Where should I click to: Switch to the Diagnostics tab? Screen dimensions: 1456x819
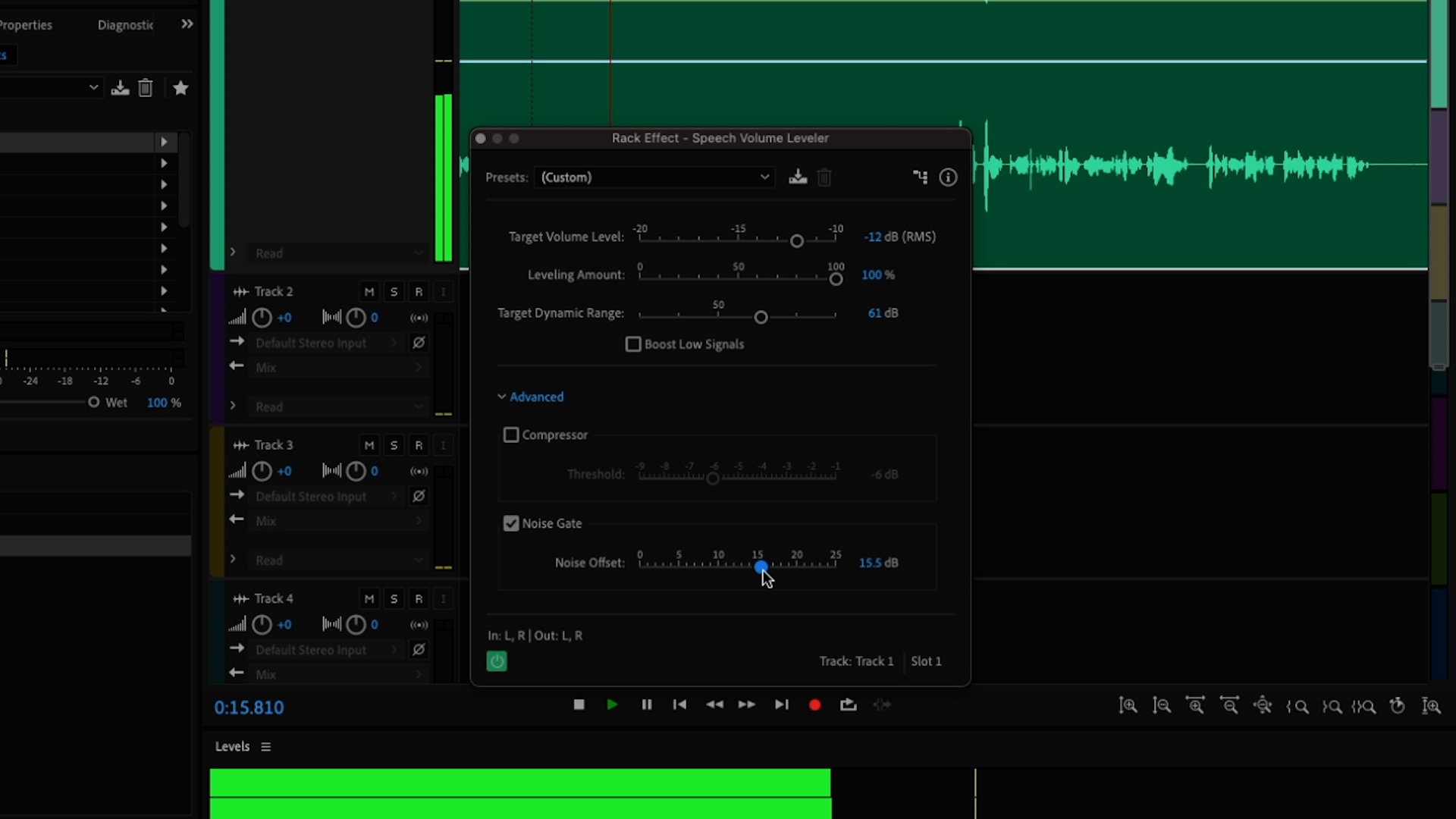point(126,24)
